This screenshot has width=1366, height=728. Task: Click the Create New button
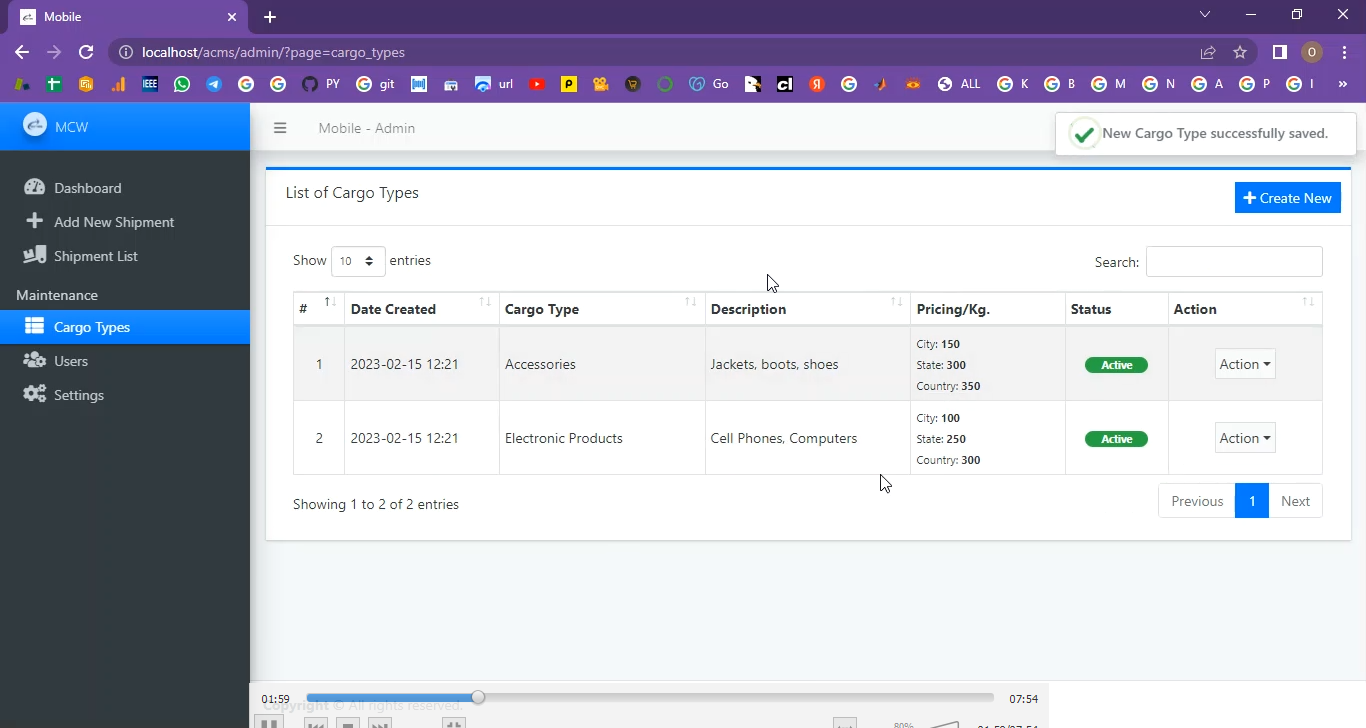point(1287,198)
